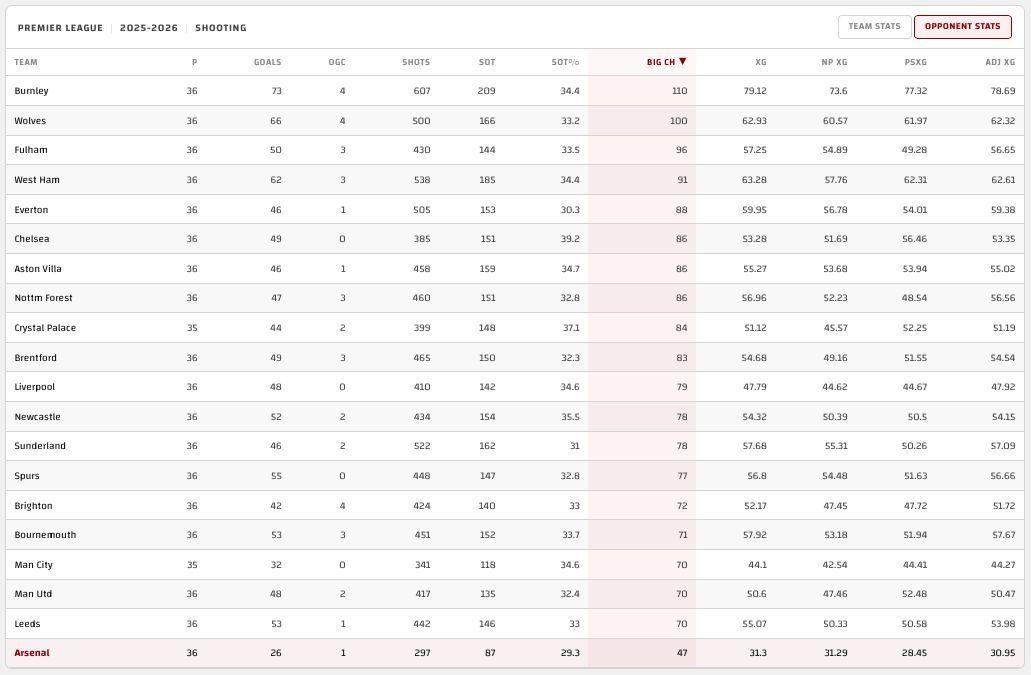Open the Wolves team row
Screen dimensions: 1031x675
click(x=515, y=121)
